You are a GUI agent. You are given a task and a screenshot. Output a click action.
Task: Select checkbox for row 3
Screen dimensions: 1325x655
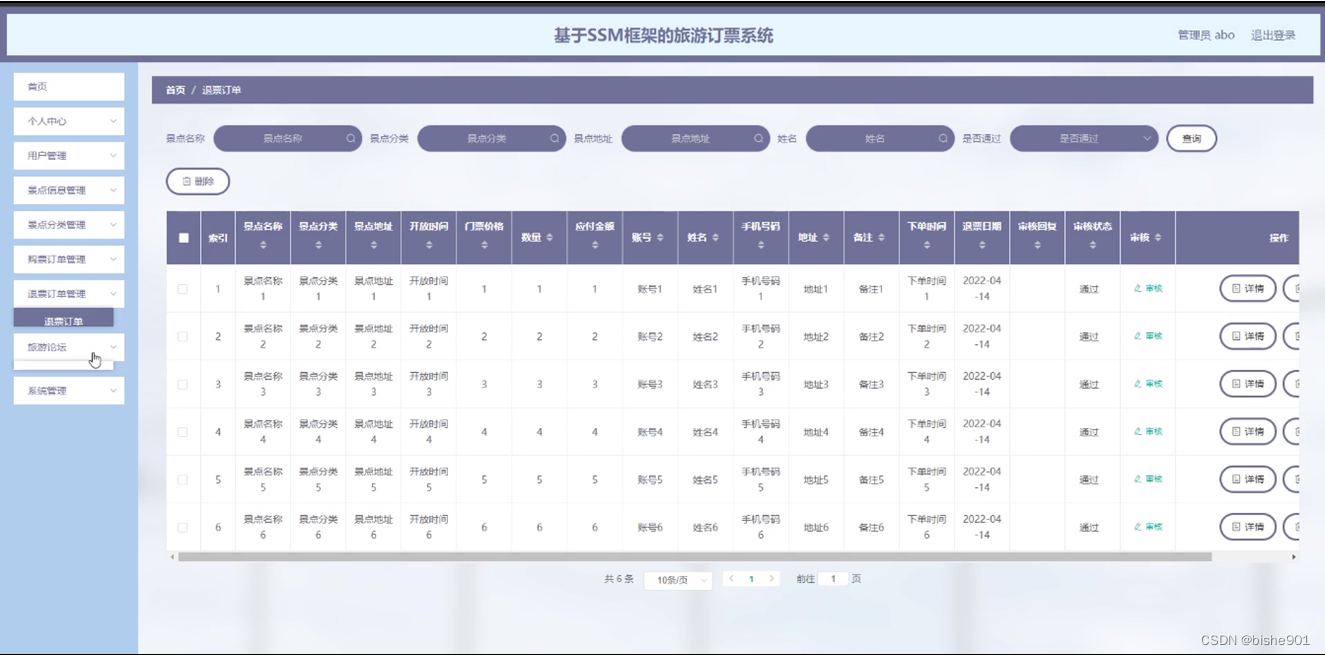point(183,384)
